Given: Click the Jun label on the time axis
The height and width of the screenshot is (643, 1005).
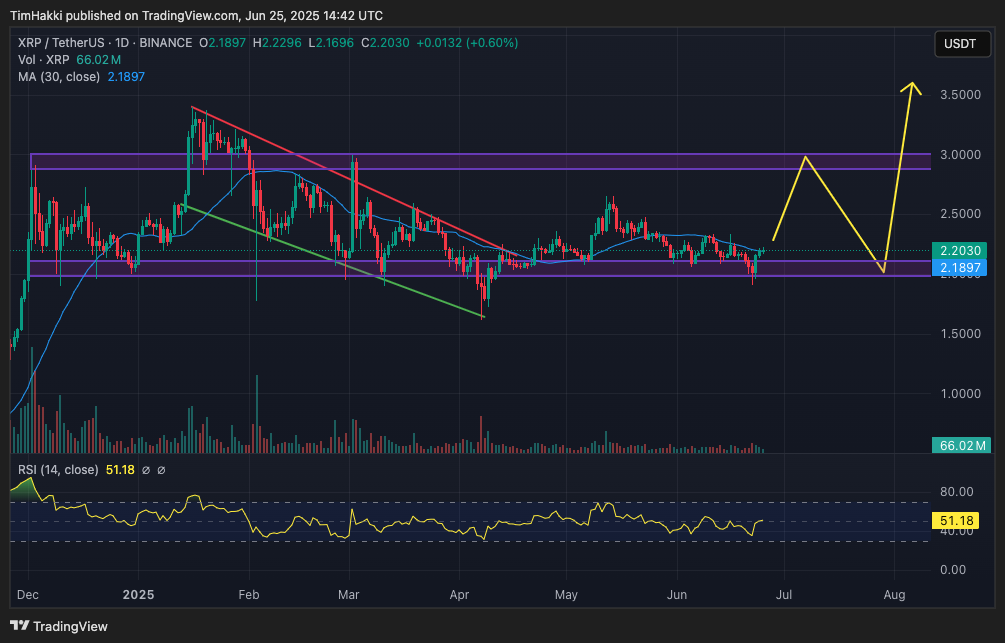Looking at the screenshot, I should pyautogui.click(x=677, y=595).
